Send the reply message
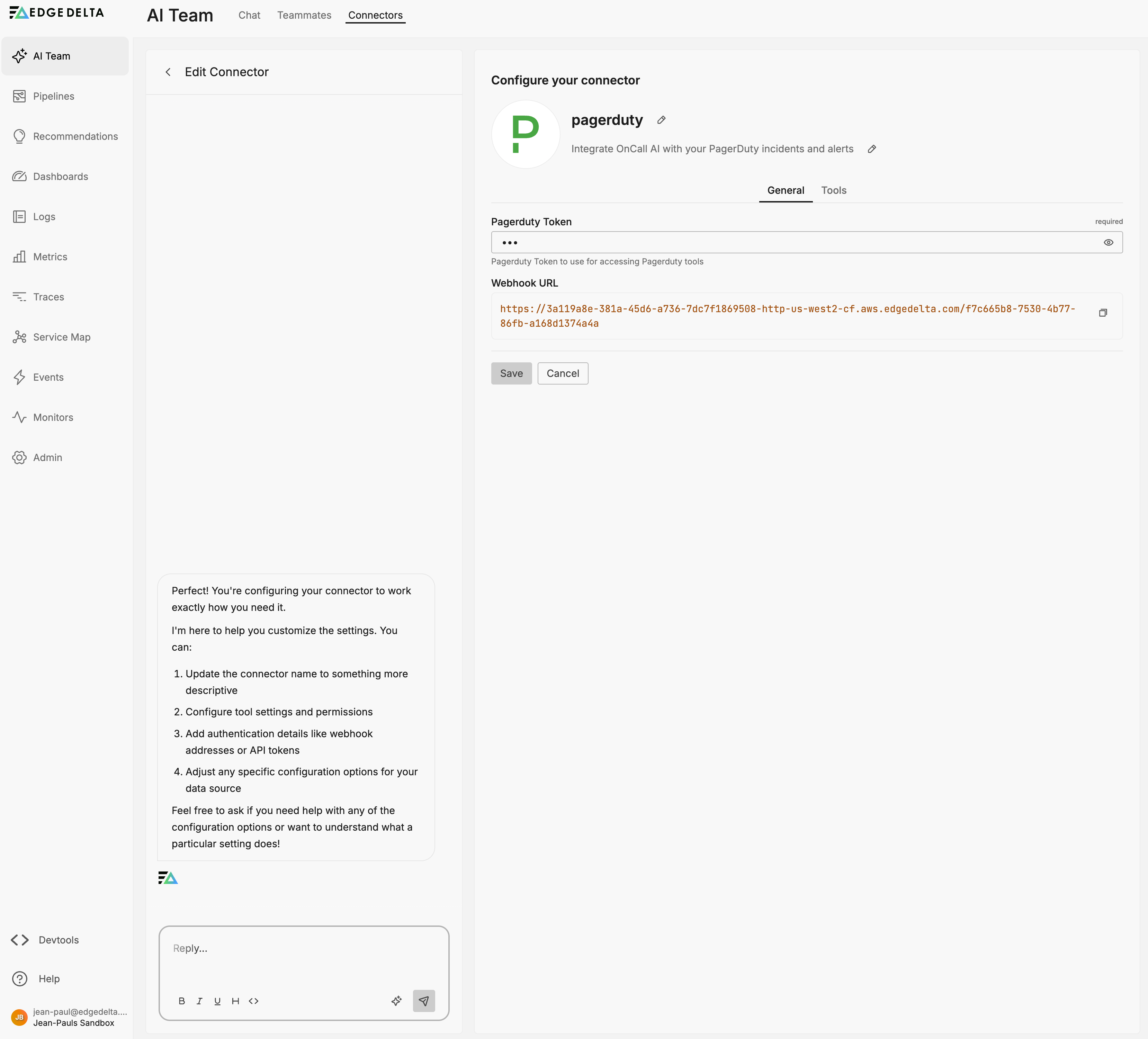The image size is (1148, 1039). (x=424, y=1001)
